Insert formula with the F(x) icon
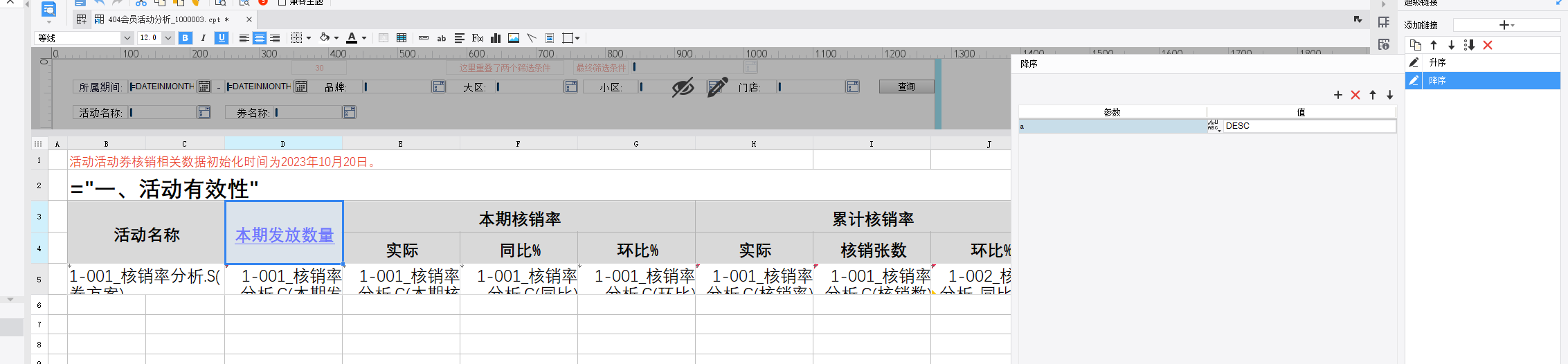Image resolution: width=1568 pixels, height=364 pixels. 478,38
